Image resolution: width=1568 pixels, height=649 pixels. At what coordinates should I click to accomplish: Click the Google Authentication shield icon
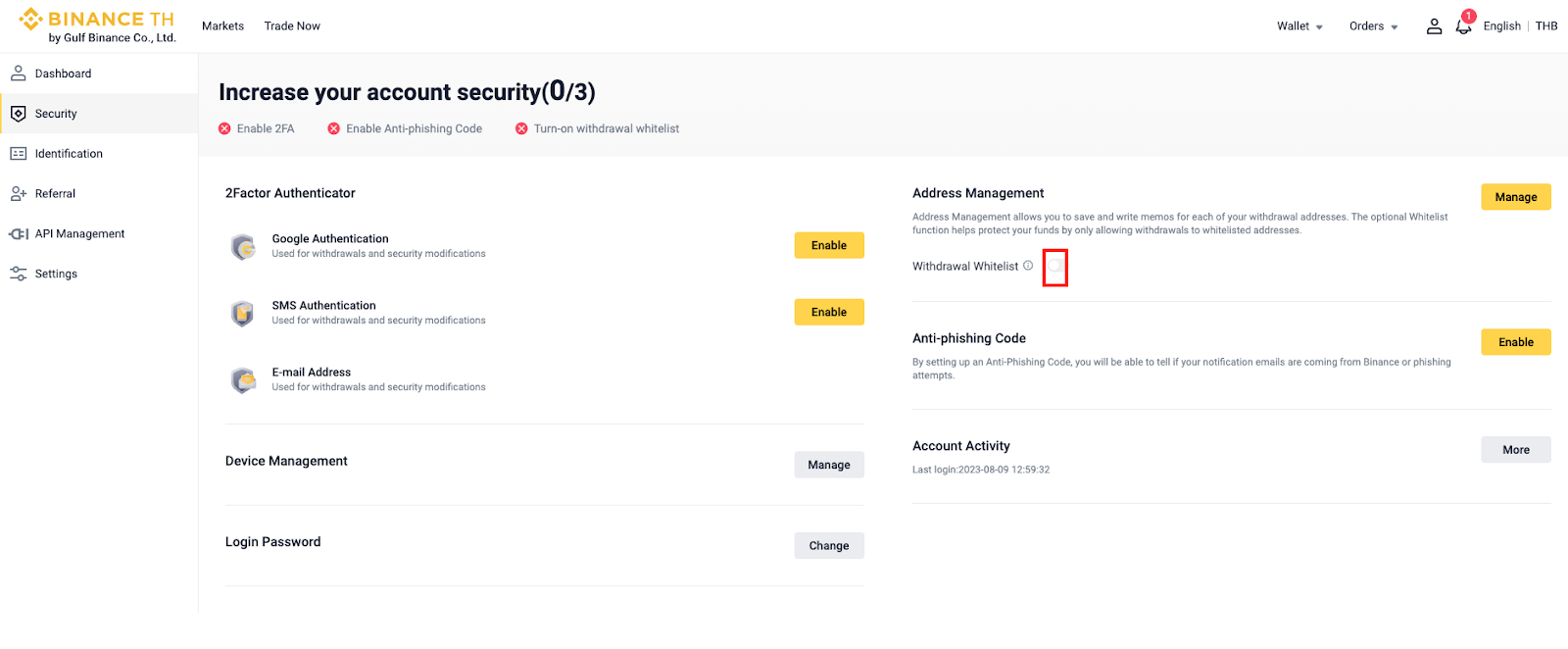point(243,247)
